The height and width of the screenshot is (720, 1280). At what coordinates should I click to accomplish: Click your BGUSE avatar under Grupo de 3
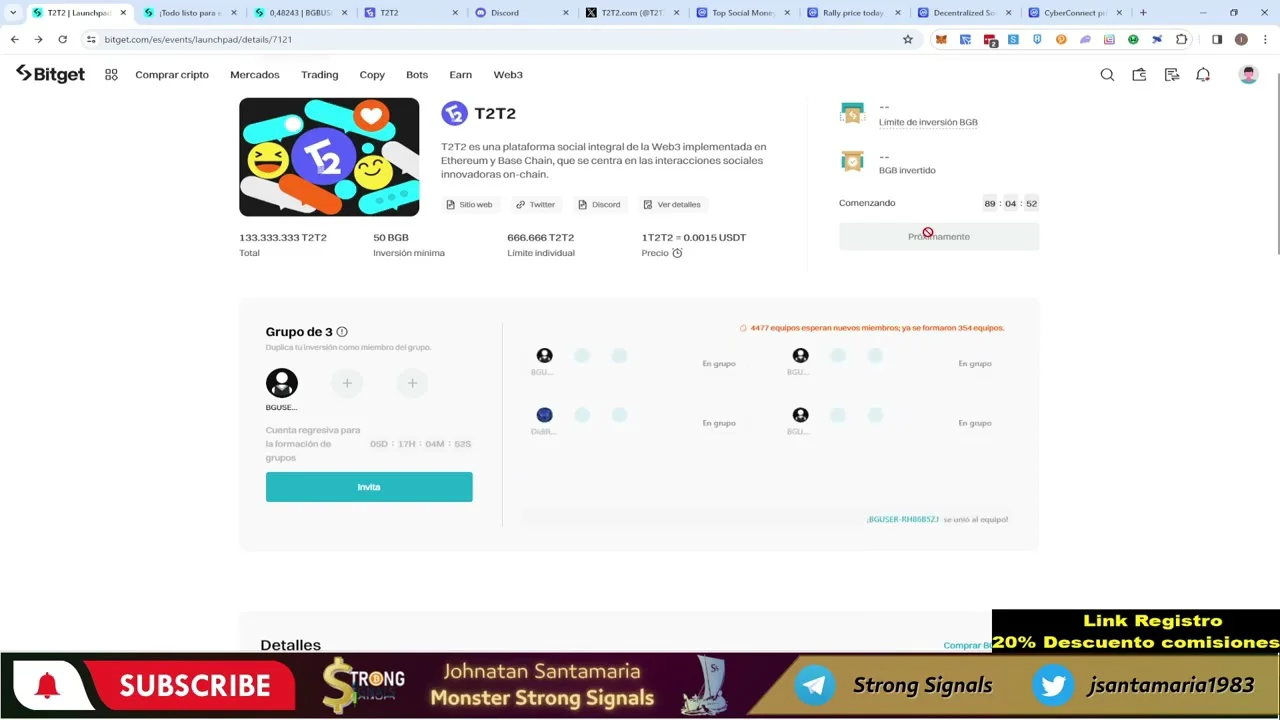pyautogui.click(x=282, y=383)
